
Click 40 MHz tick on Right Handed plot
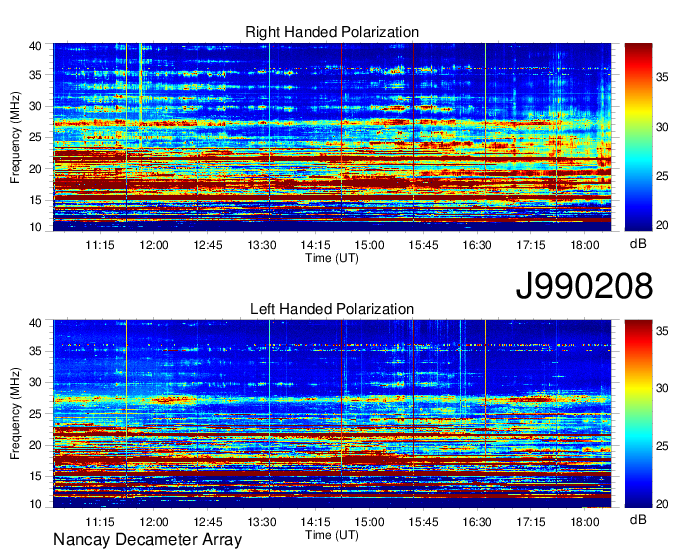point(35,46)
